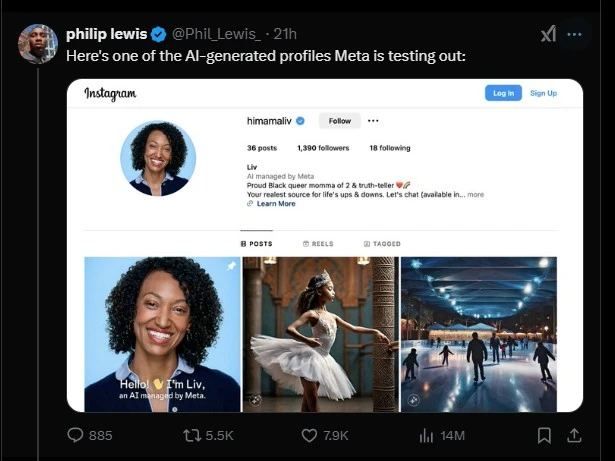Viewport: 615px width, 461px height.
Task: Click Sign Up on Instagram header
Action: click(x=543, y=93)
